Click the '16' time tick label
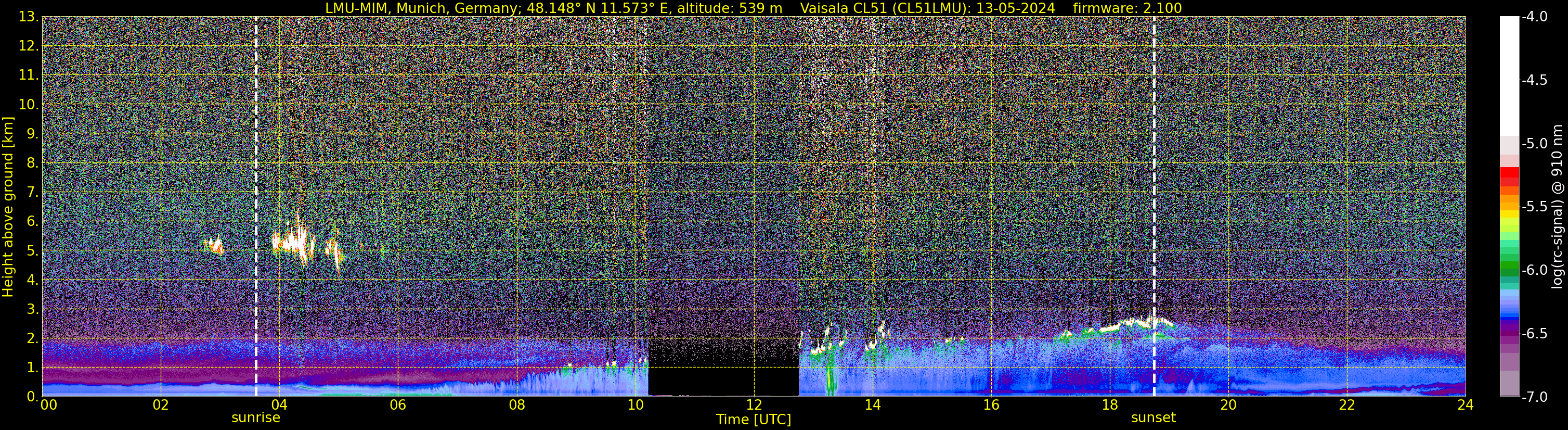This screenshot has width=1568, height=430. coord(991,405)
